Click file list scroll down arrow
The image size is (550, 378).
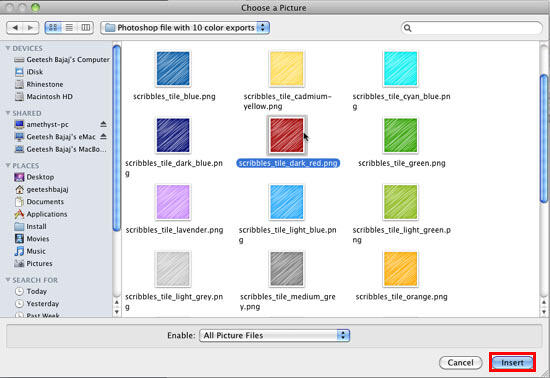click(544, 312)
